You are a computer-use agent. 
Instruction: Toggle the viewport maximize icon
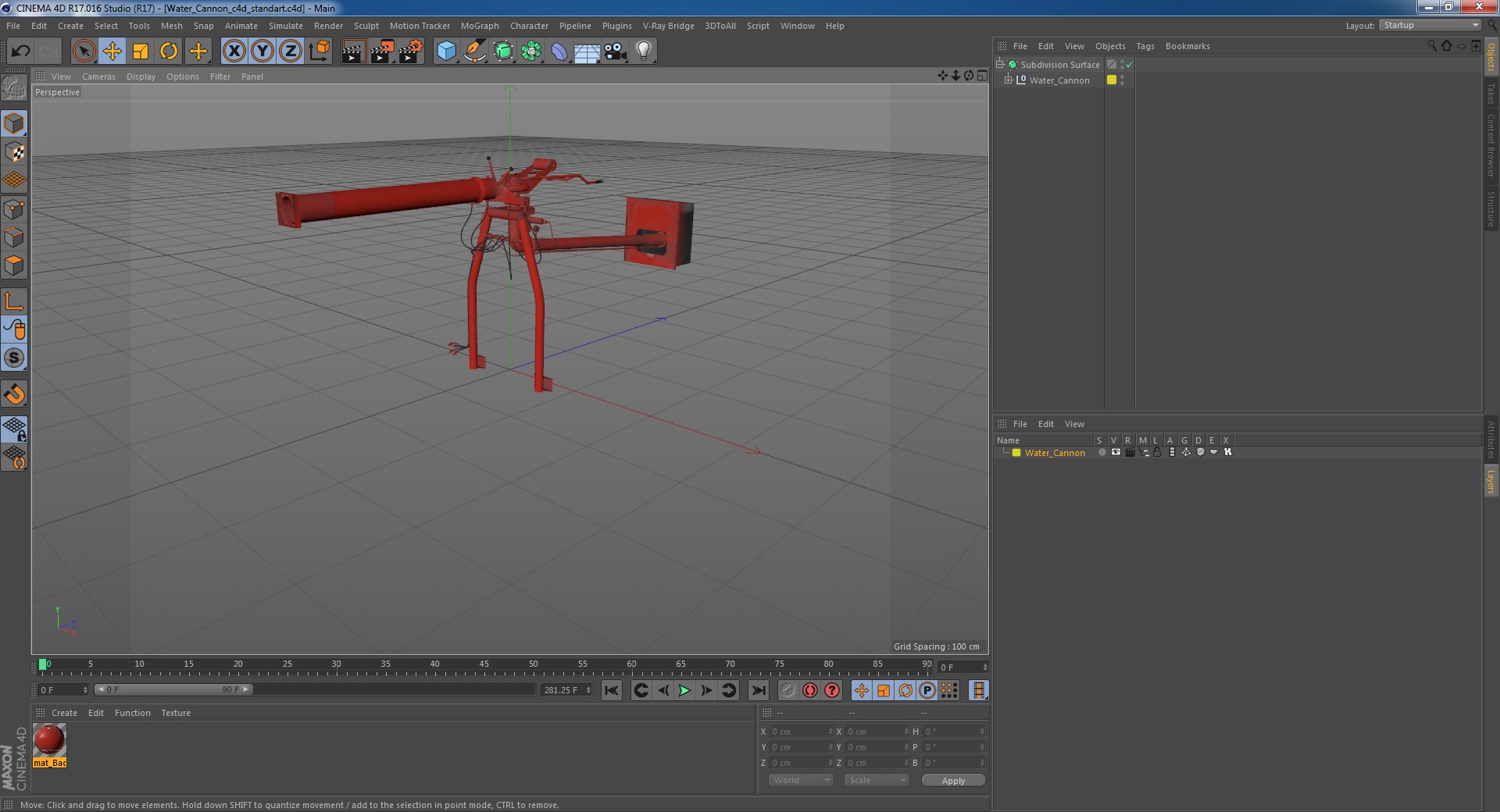click(982, 76)
